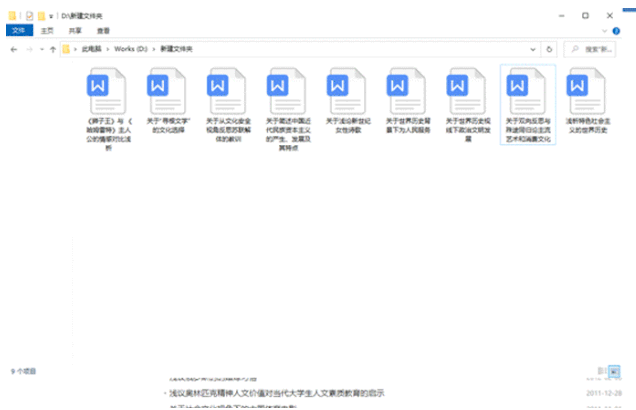Click the Properties quick access icon

pos(29,16)
